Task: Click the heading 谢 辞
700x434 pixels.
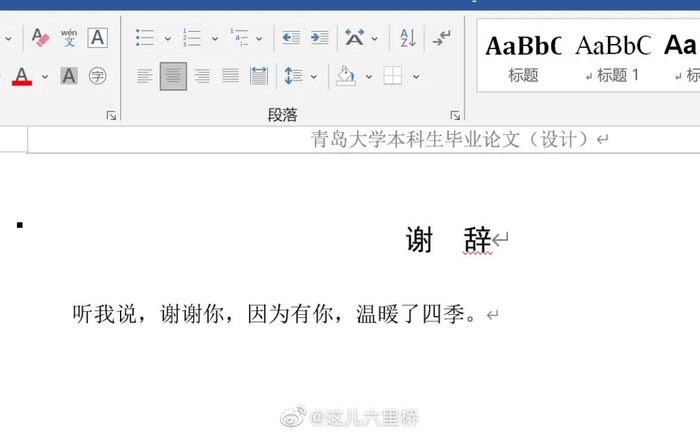Action: click(449, 240)
